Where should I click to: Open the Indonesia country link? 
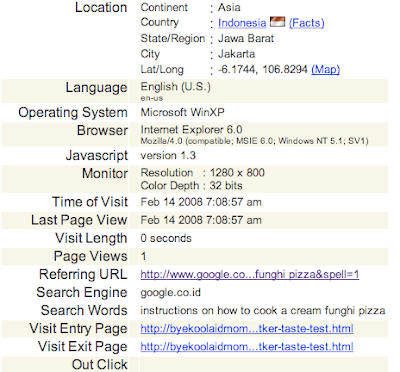point(242,23)
